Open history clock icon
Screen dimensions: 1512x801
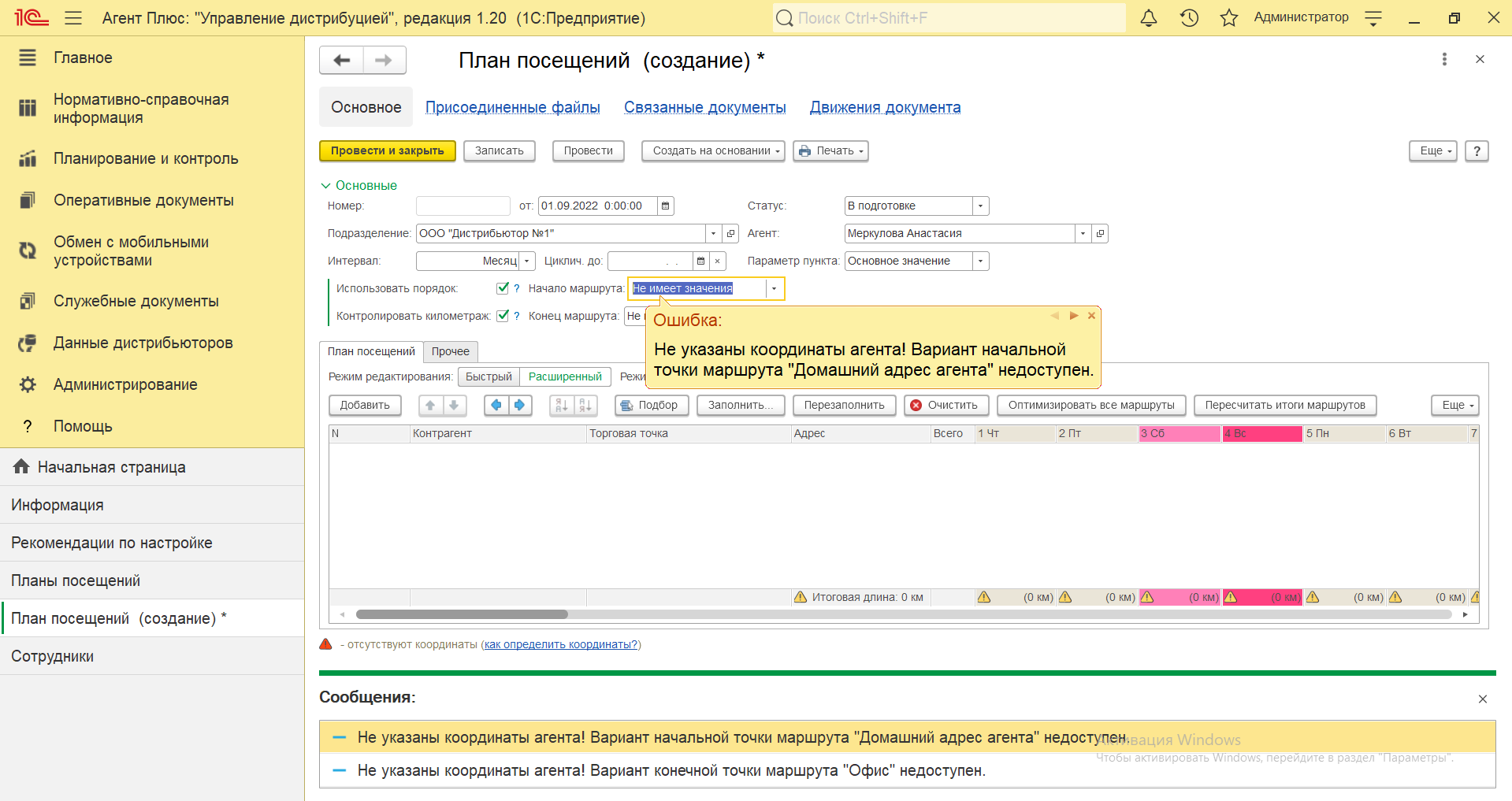click(x=1189, y=17)
